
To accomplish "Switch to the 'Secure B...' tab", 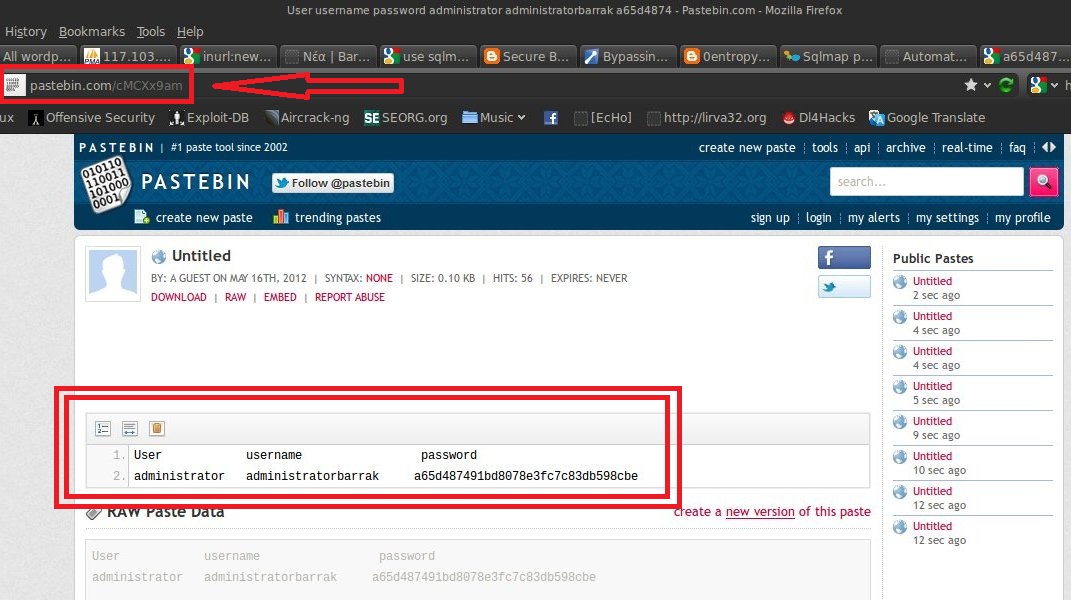I will 527,56.
